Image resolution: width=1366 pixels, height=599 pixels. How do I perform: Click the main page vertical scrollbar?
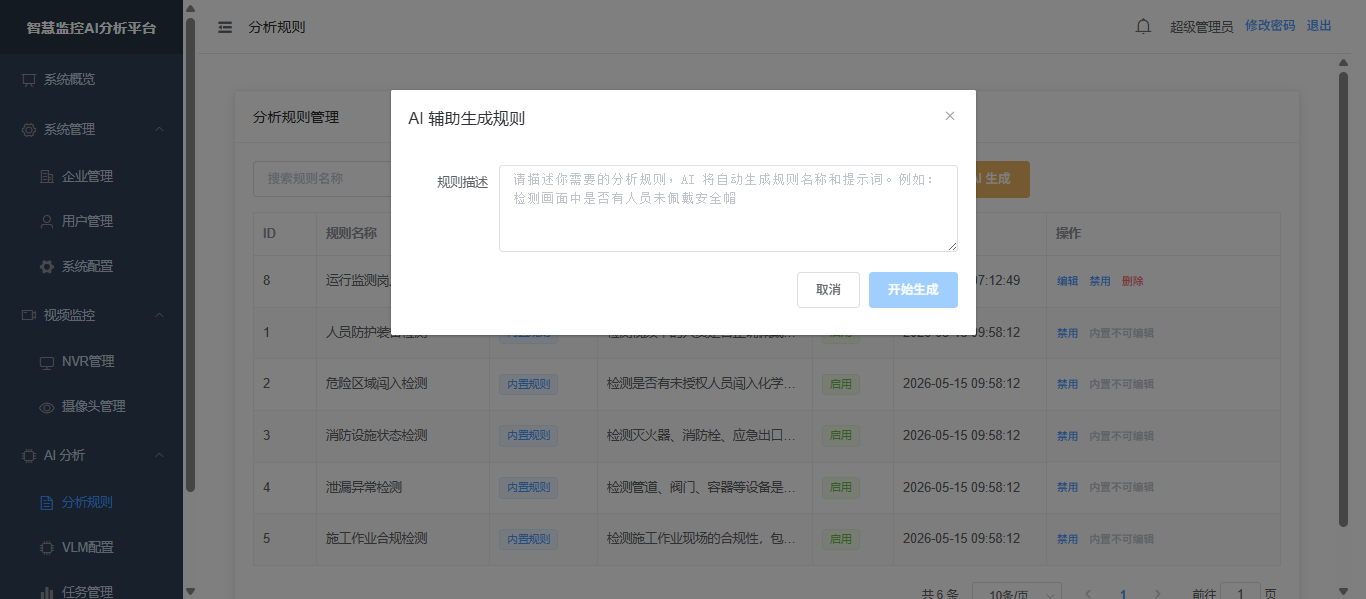1343,298
